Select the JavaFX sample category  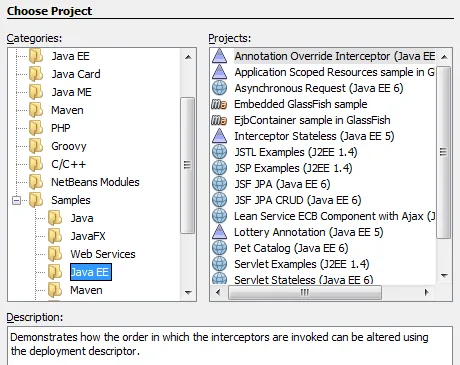coord(88,236)
